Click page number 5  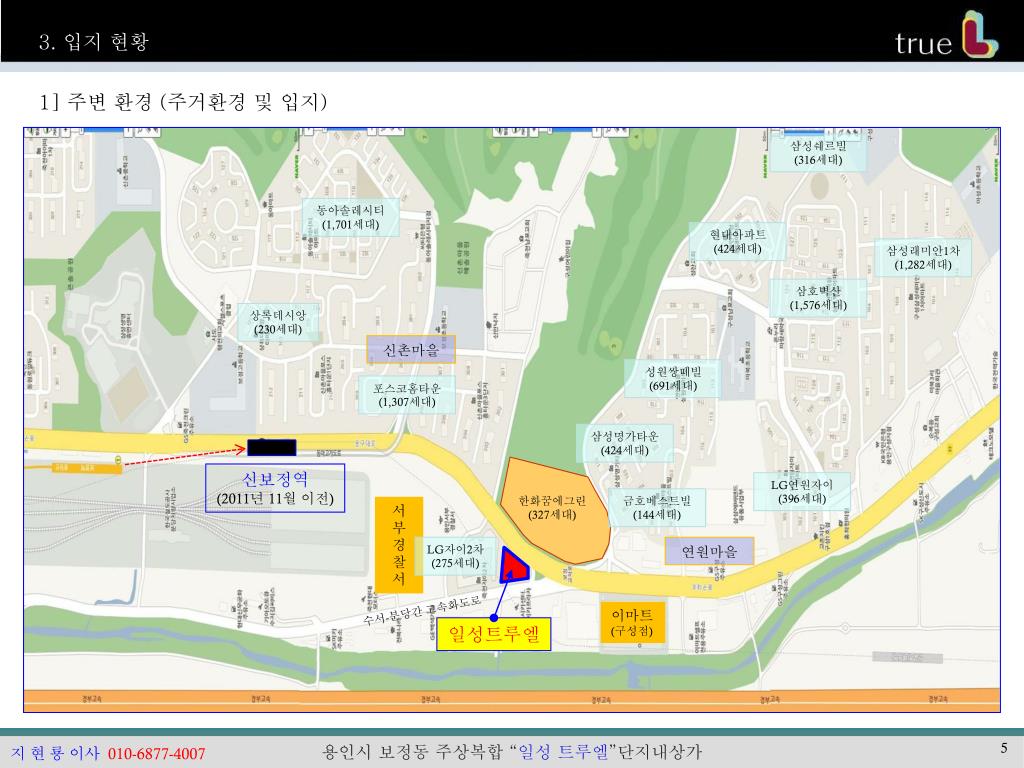click(x=1004, y=748)
